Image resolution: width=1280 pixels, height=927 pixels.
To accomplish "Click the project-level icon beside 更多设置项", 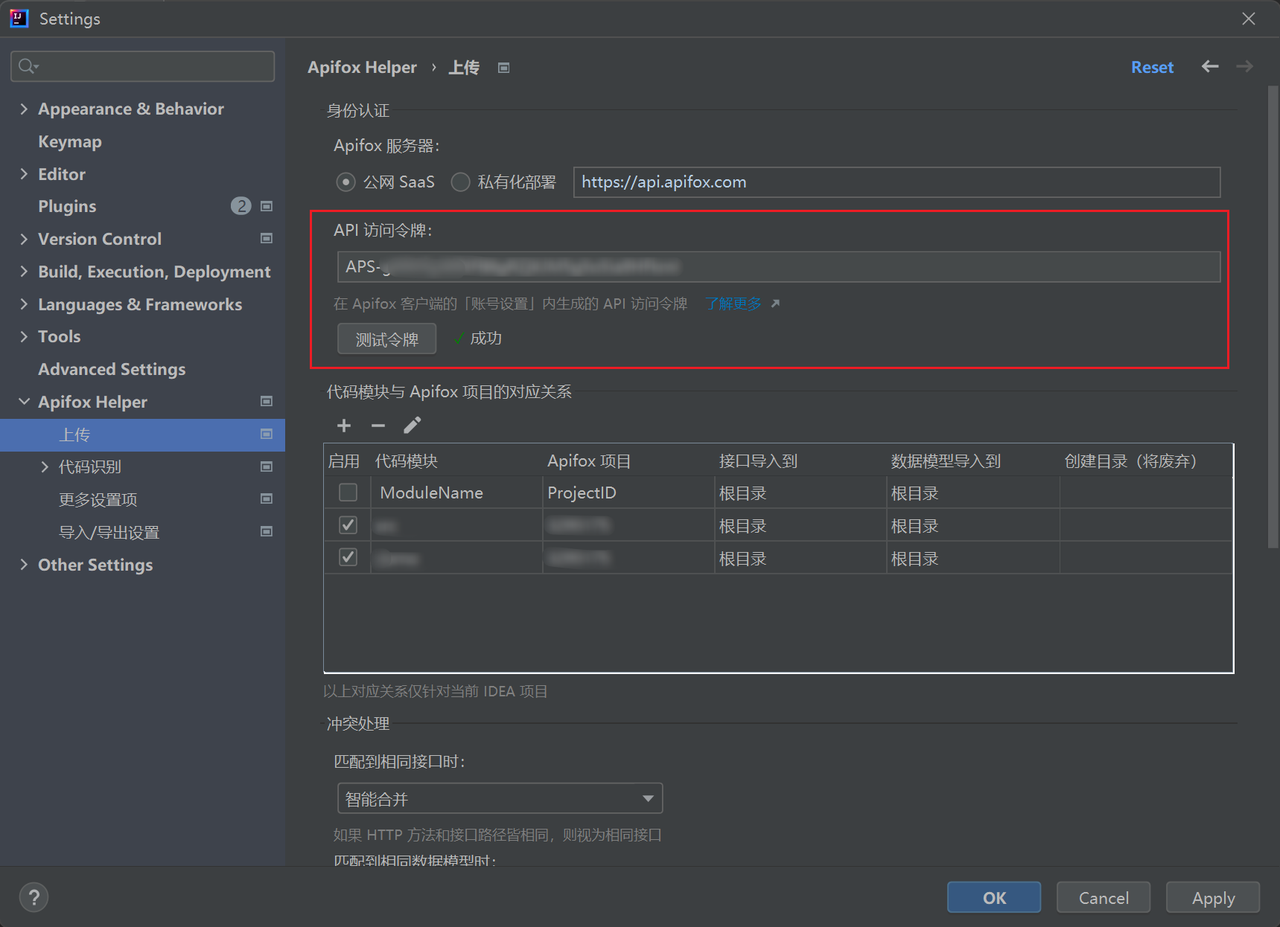I will pyautogui.click(x=266, y=499).
